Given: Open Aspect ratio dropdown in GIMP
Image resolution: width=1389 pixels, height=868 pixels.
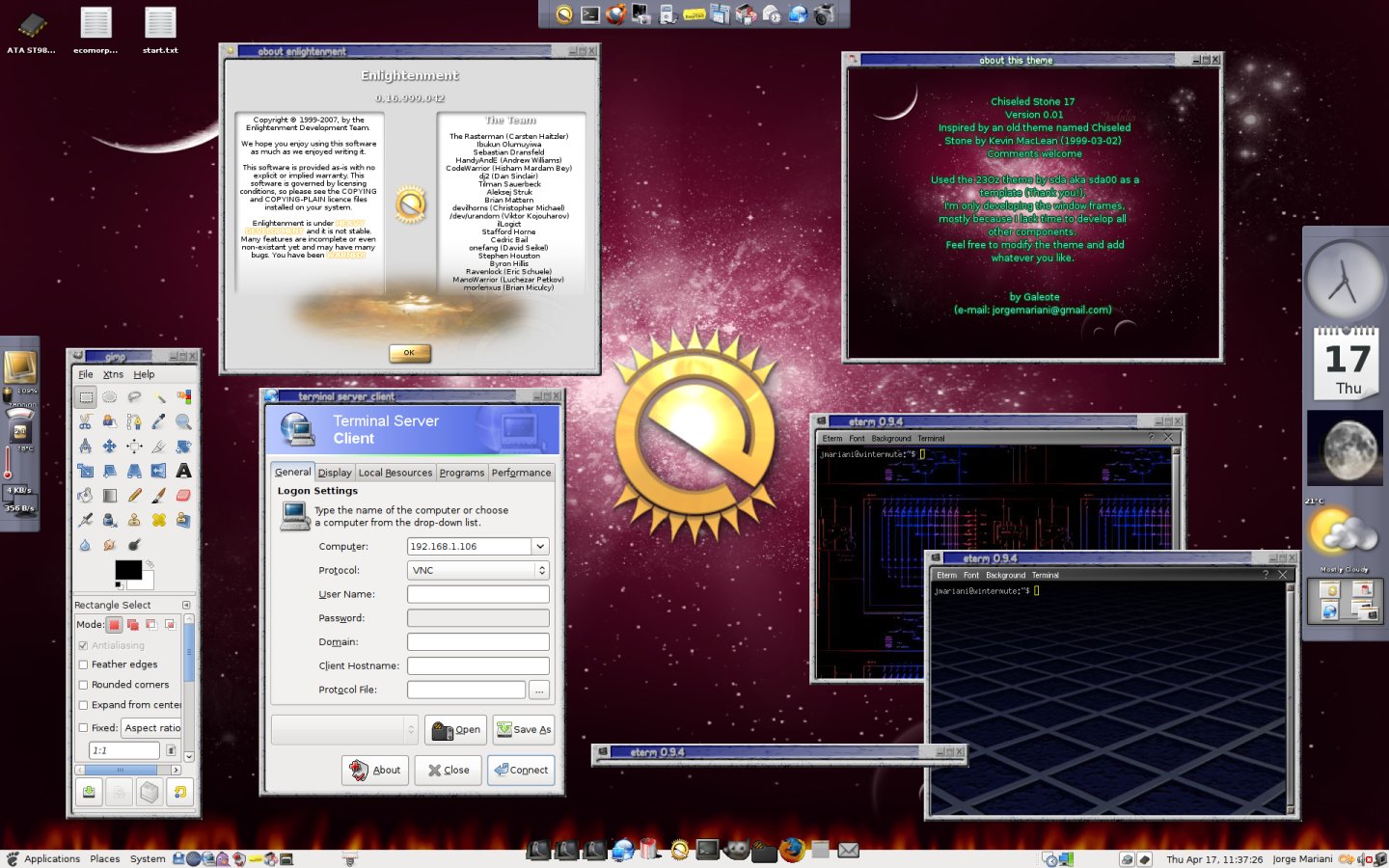Looking at the screenshot, I should click(x=151, y=728).
